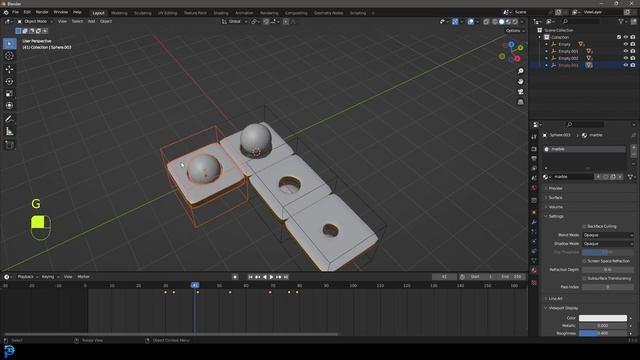
Task: Open the Texture properties tab icon
Action: tap(534, 282)
